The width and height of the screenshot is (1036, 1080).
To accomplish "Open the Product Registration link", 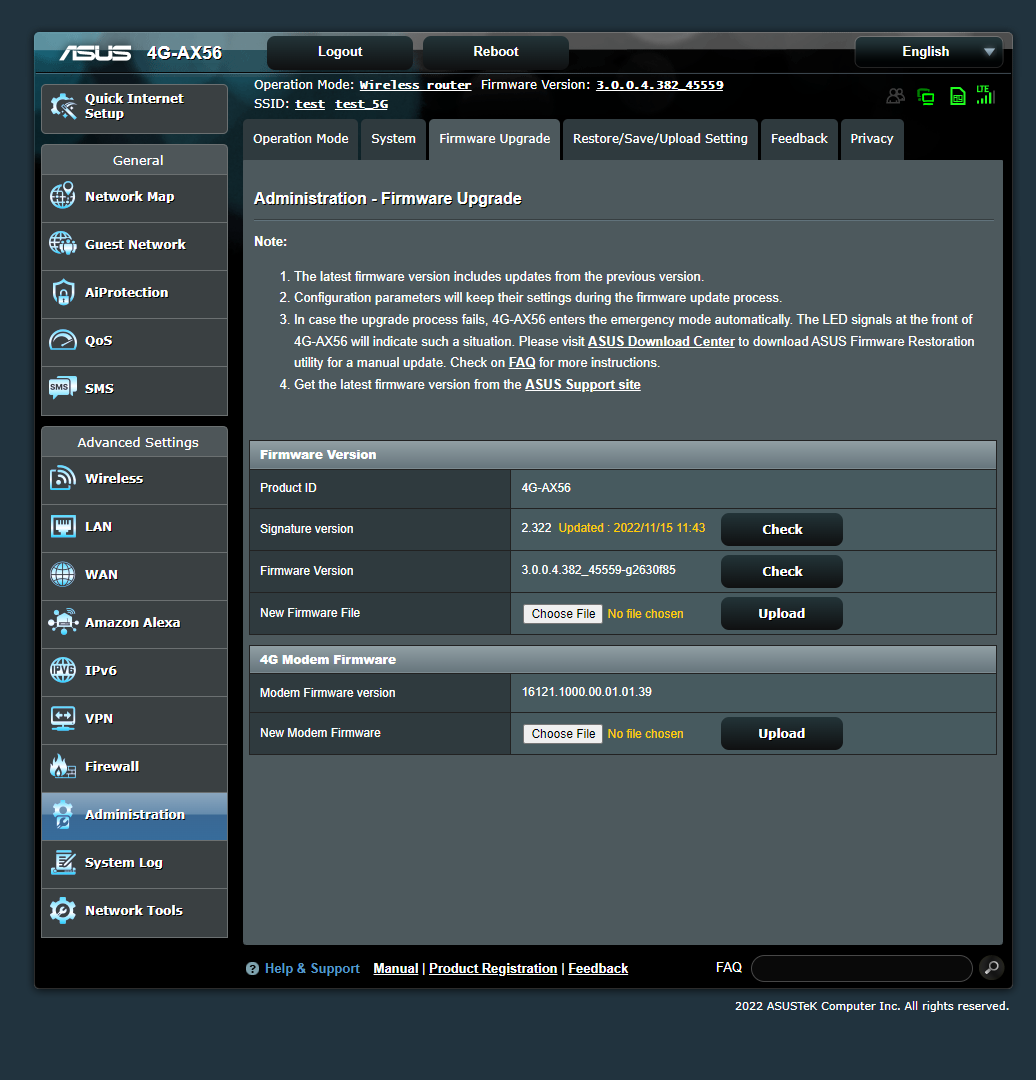I will [493, 968].
